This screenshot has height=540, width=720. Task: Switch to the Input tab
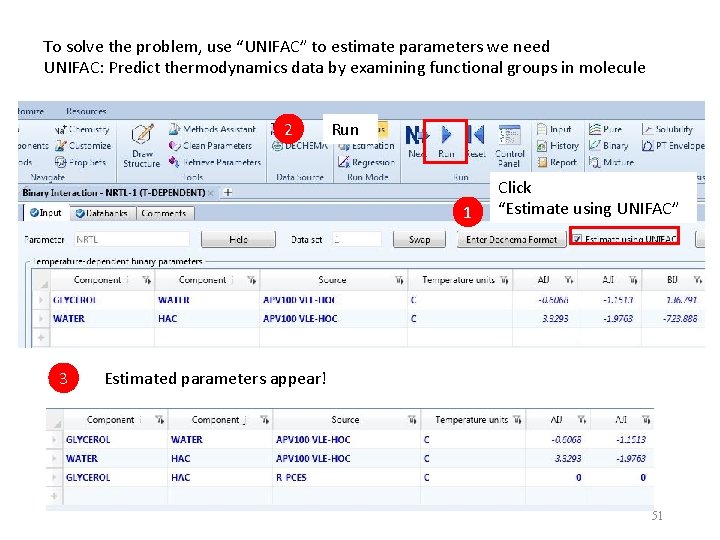pos(45,213)
